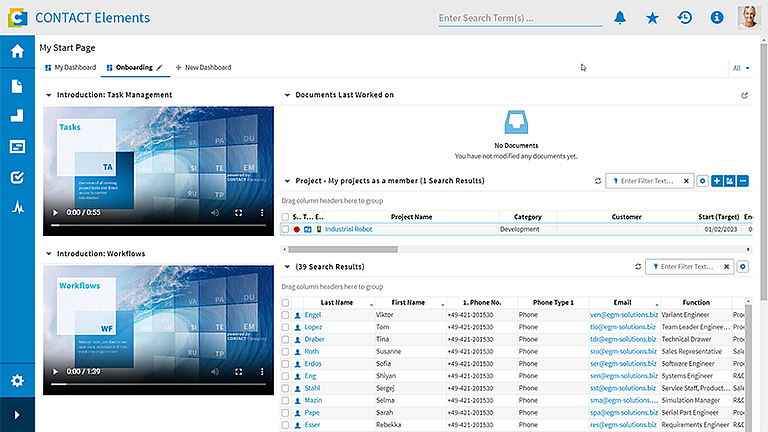The image size is (768, 432).
Task: Mute the Tasks video
Action: point(215,213)
